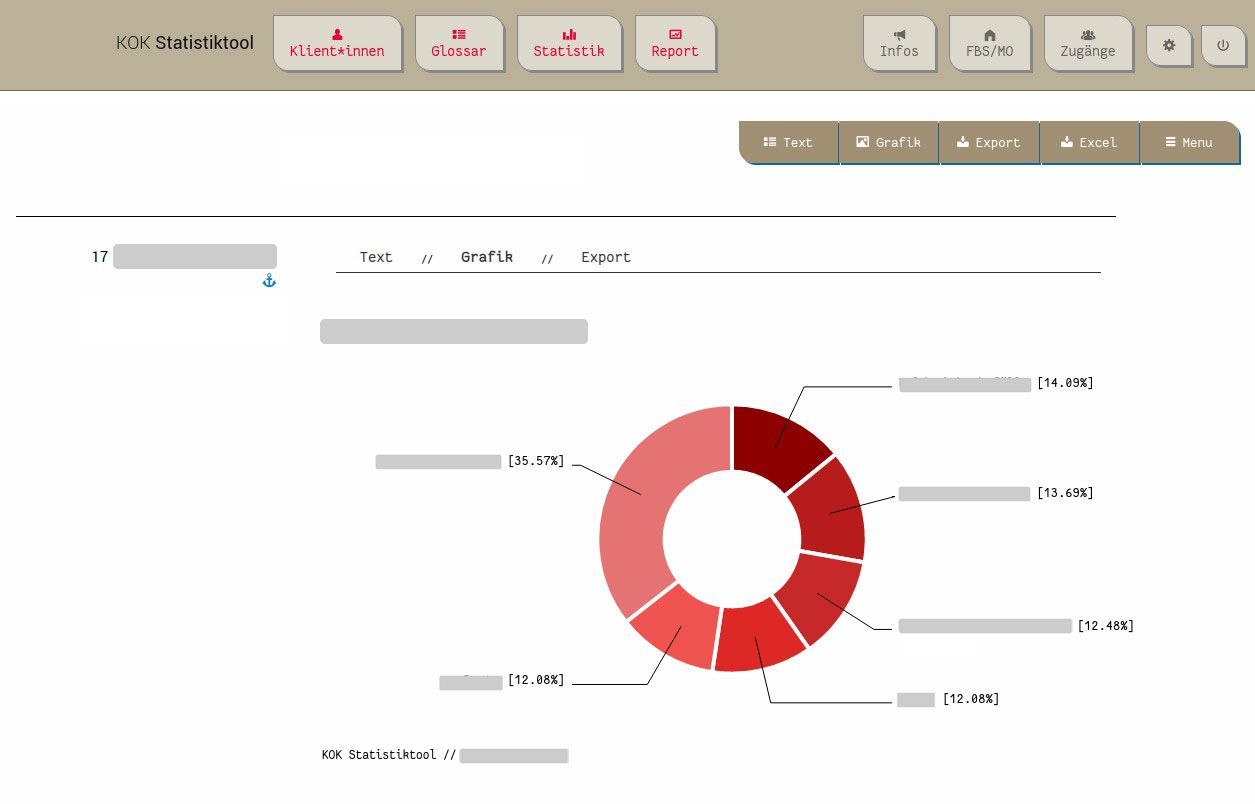Expand the Export download options
1255x804 pixels.
[x=989, y=142]
